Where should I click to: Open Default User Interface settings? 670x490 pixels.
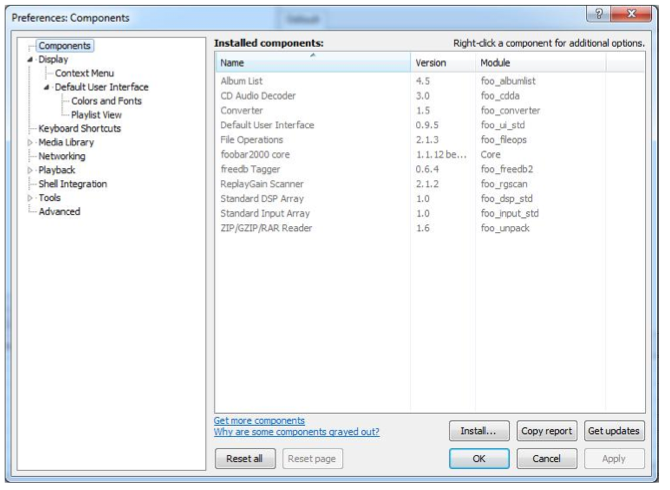click(101, 87)
